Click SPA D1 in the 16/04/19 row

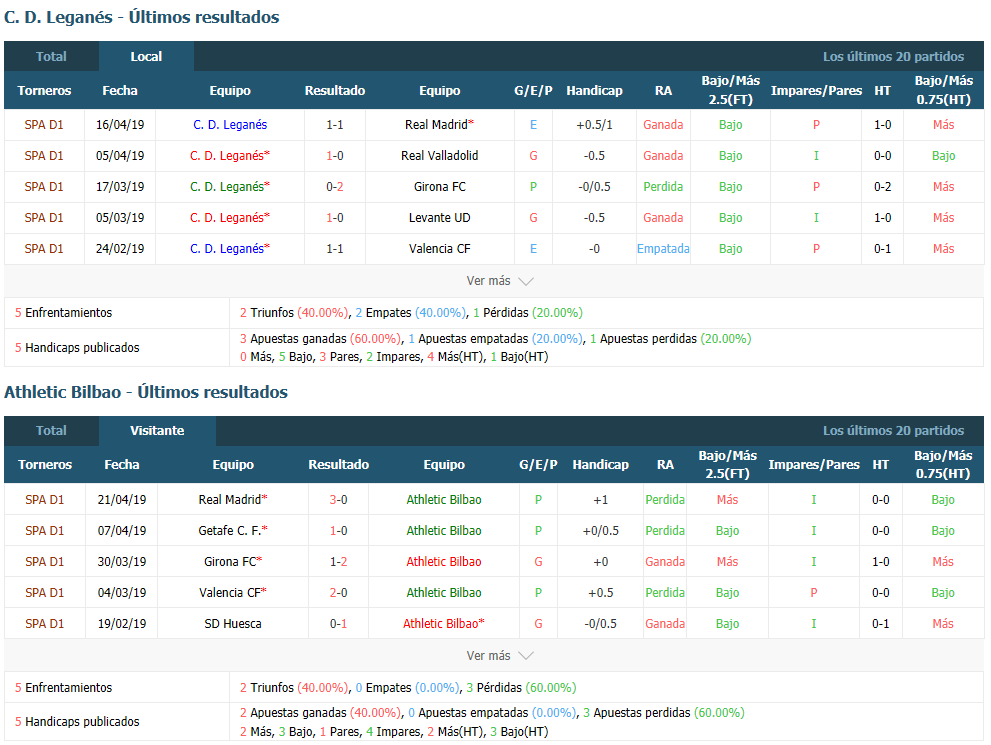44,124
